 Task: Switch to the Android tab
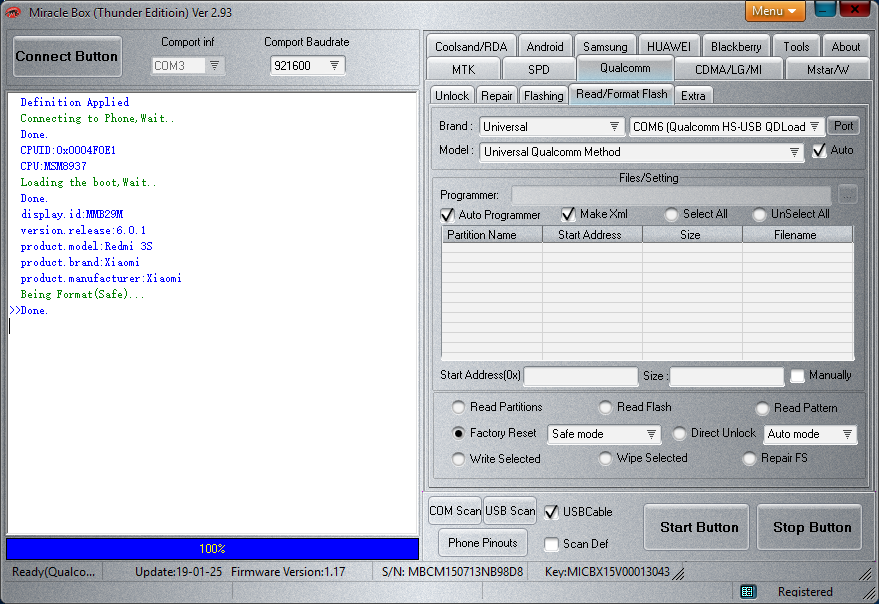545,47
